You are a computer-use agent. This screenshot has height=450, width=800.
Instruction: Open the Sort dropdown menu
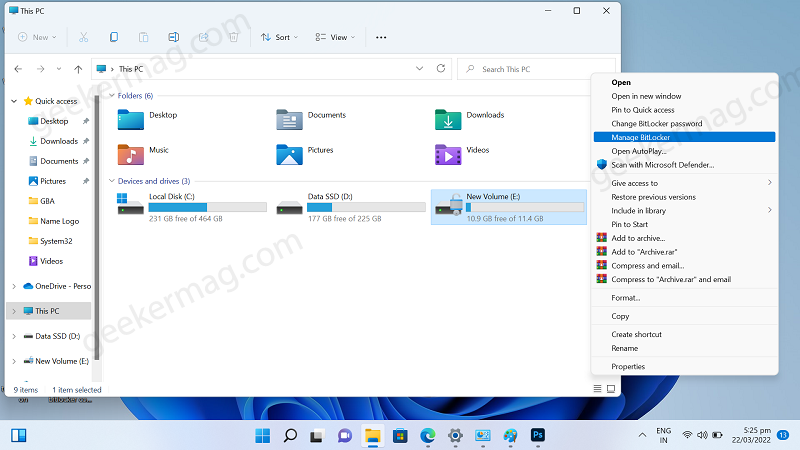(x=279, y=37)
